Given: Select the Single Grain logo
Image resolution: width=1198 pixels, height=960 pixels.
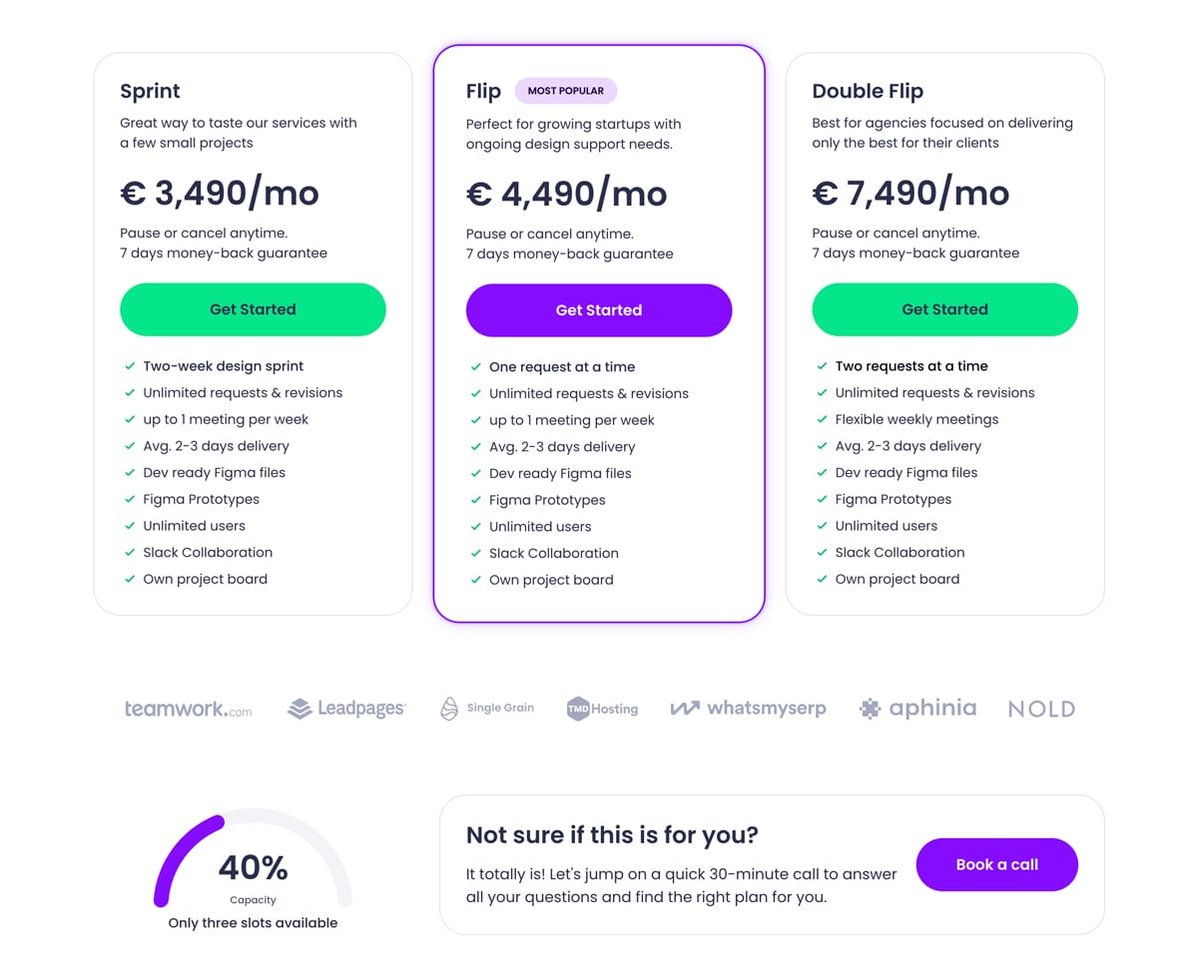Looking at the screenshot, I should 486,707.
